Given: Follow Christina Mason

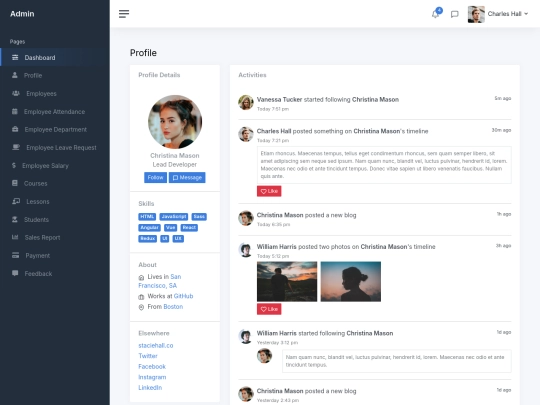Looking at the screenshot, I should [155, 177].
